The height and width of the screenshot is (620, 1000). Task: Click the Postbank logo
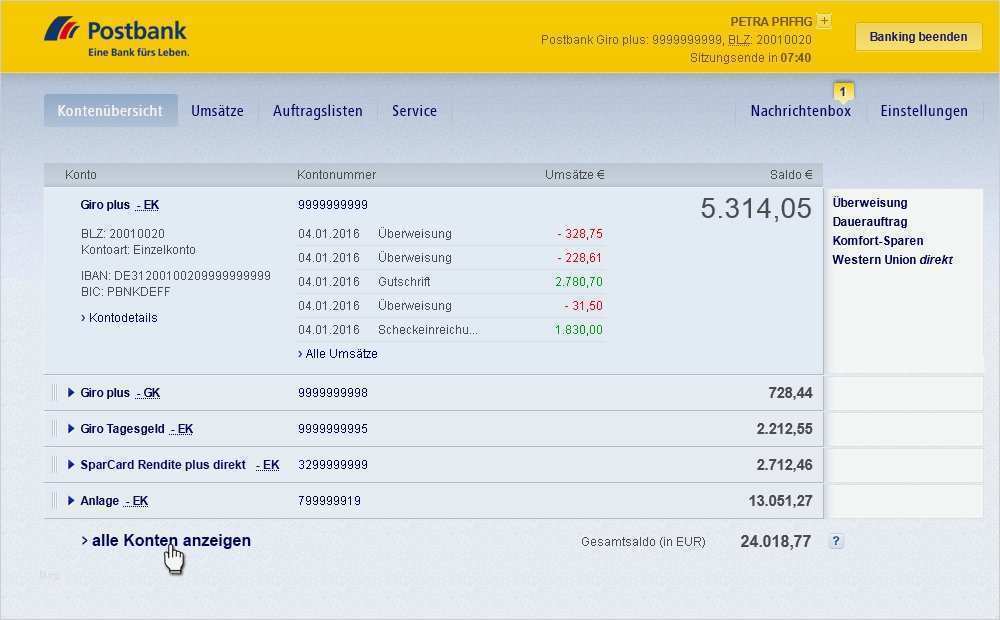tap(113, 30)
